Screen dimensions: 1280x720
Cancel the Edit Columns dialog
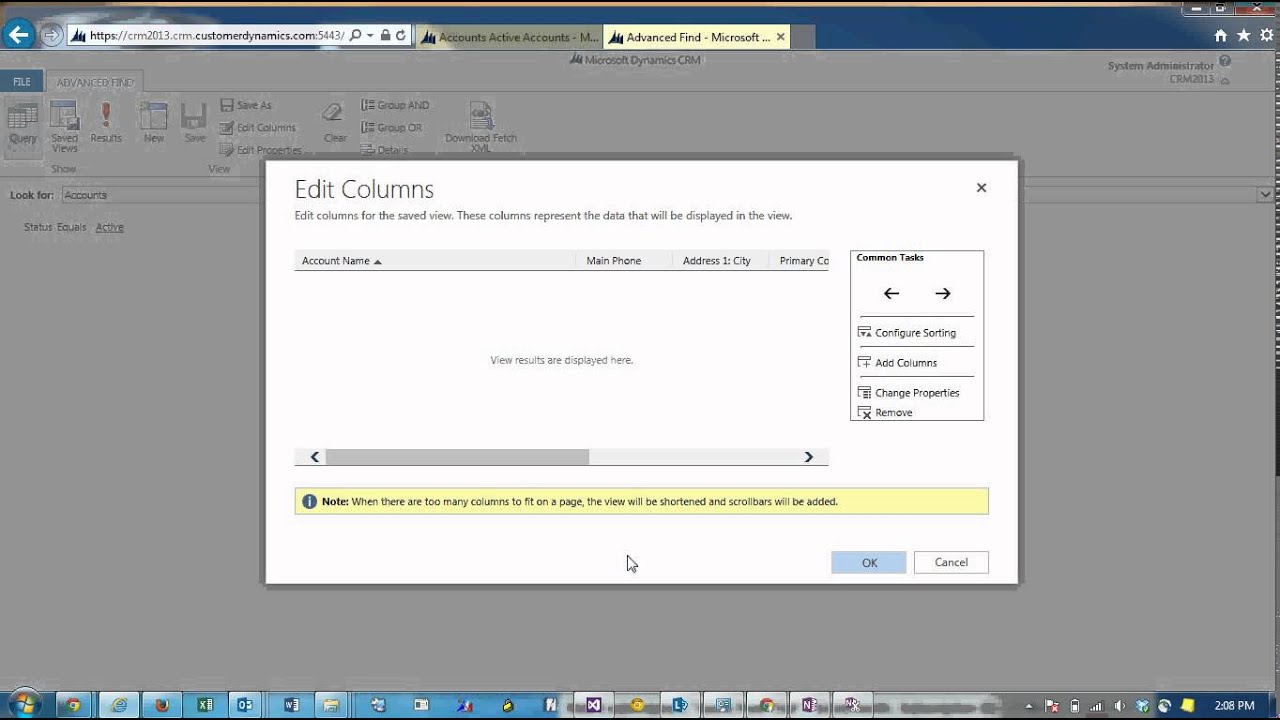[x=951, y=562]
